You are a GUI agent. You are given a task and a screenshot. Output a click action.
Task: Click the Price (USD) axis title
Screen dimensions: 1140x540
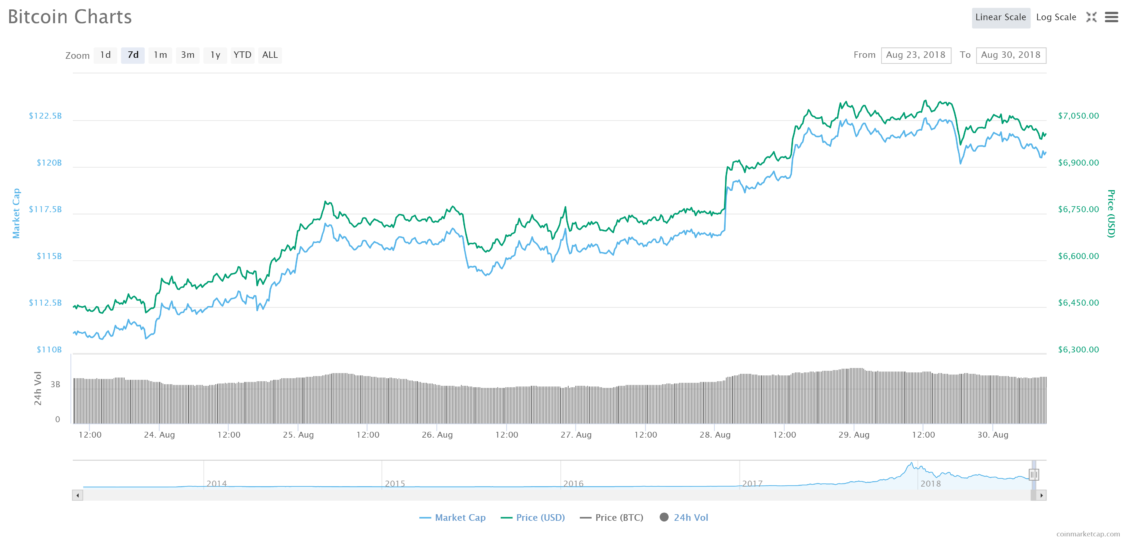pos(1111,213)
